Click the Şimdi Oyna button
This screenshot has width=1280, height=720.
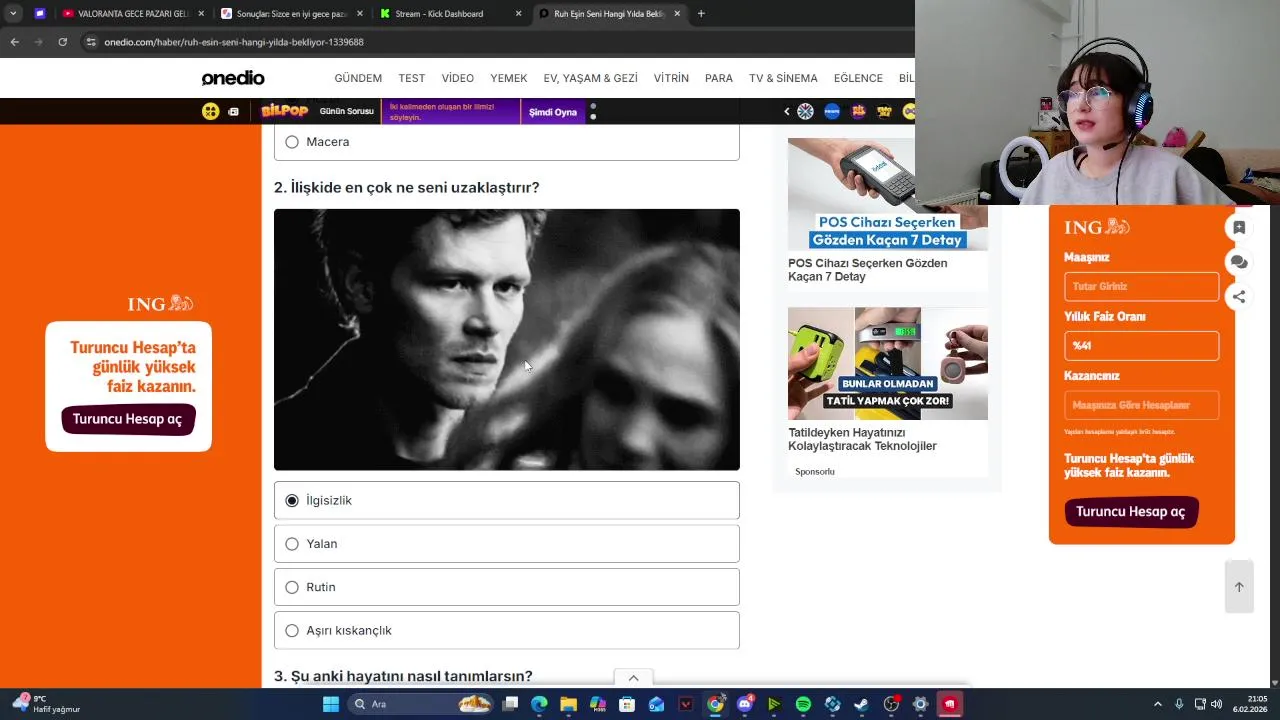553,112
